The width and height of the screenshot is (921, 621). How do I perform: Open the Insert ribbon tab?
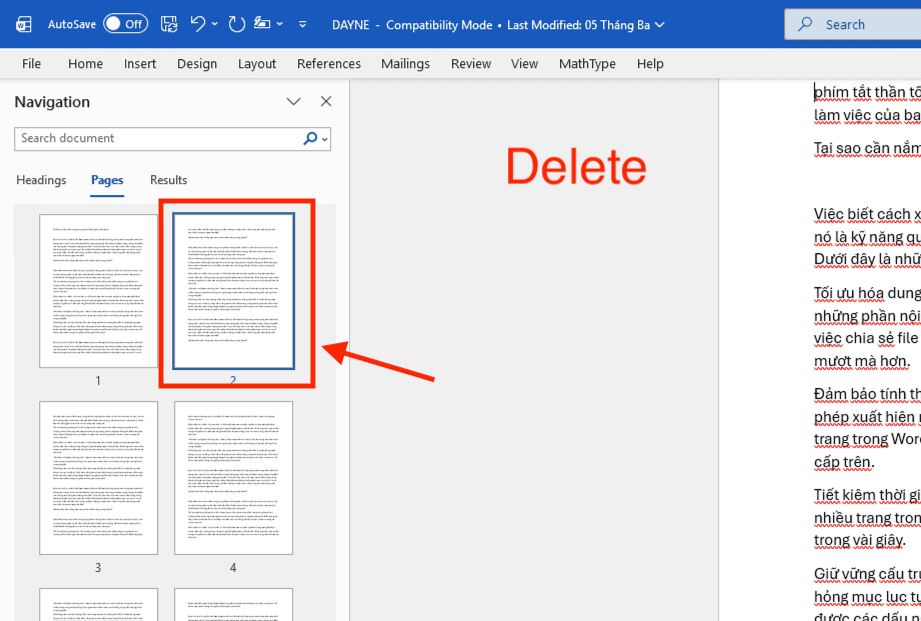pos(140,63)
